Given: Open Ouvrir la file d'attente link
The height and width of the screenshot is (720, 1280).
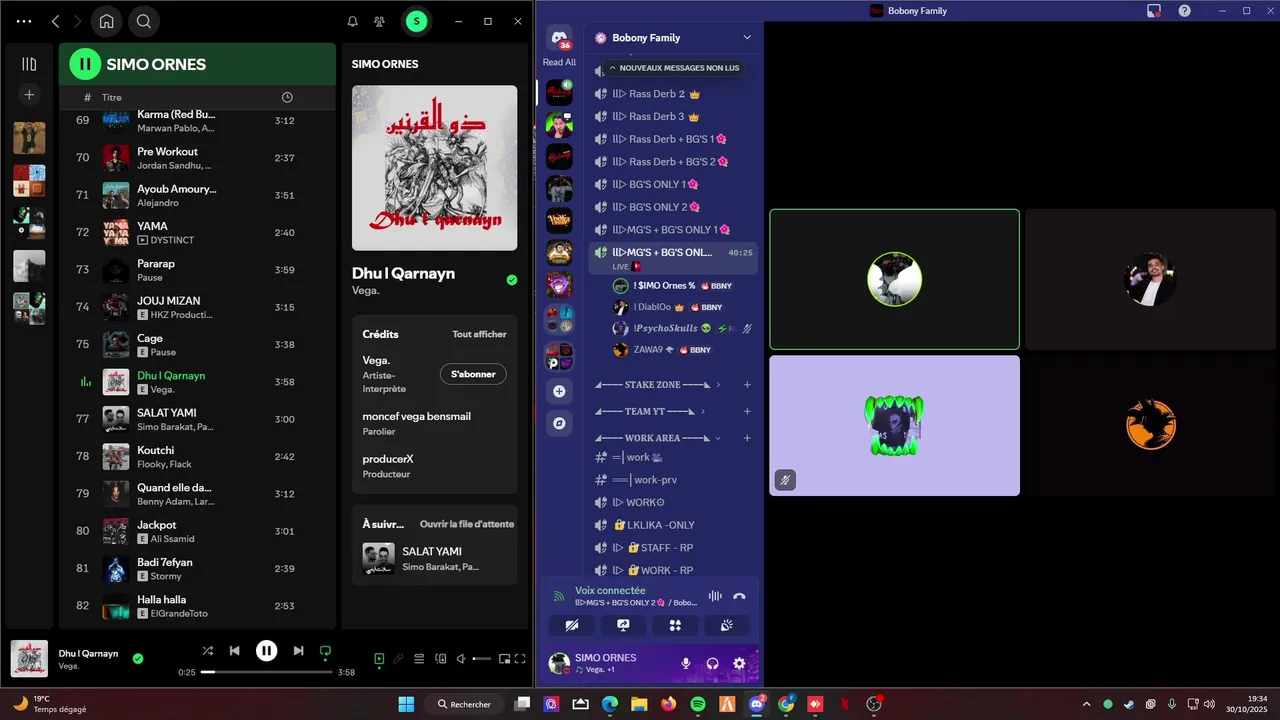Looking at the screenshot, I should (467, 524).
